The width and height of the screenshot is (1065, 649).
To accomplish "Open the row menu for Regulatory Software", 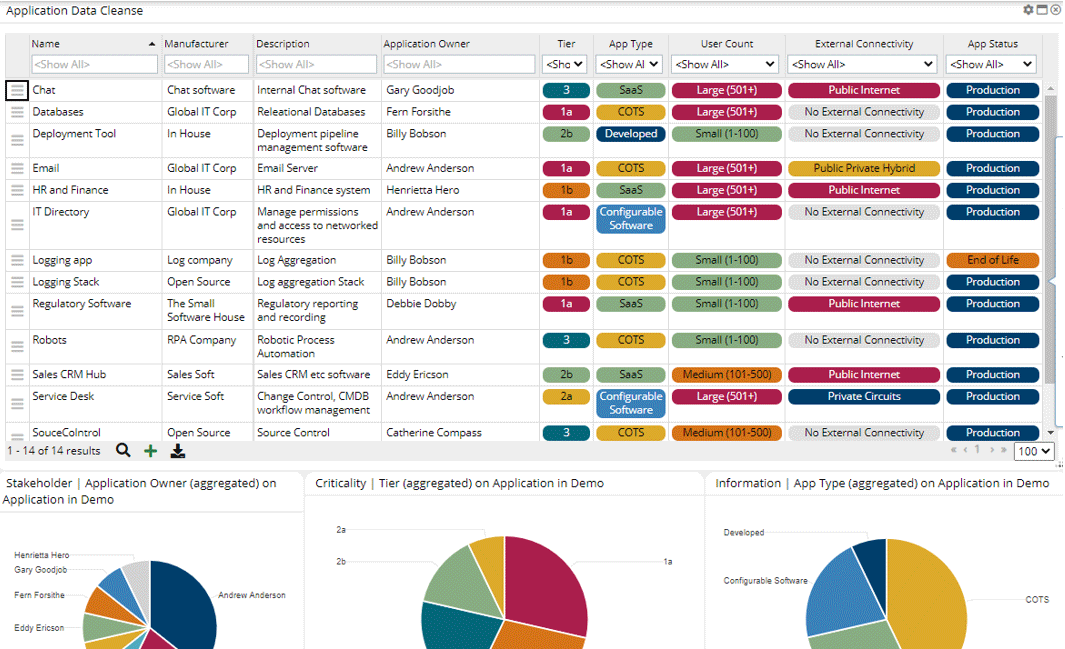I will [17, 311].
